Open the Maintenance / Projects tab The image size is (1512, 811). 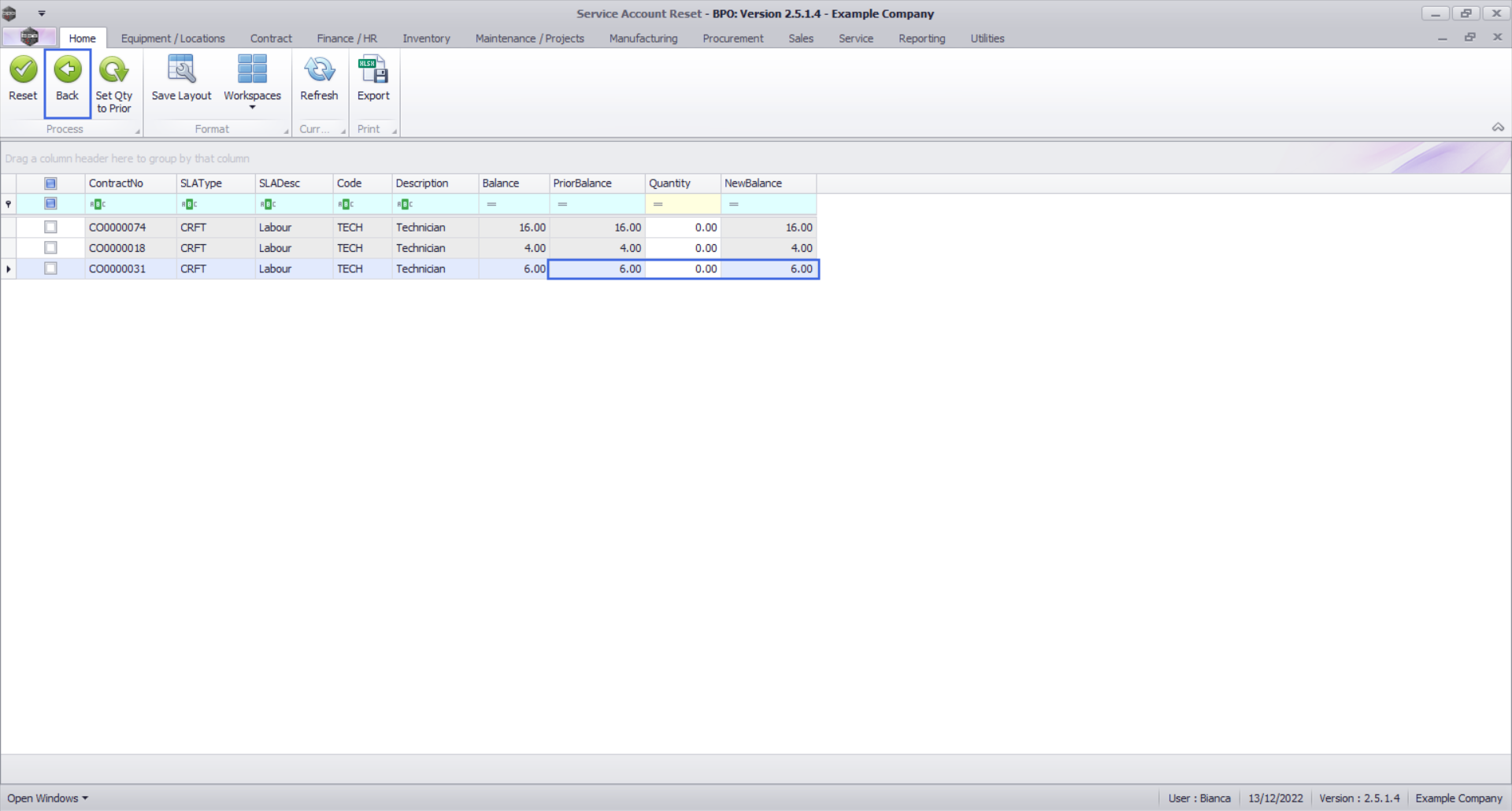[x=530, y=39]
